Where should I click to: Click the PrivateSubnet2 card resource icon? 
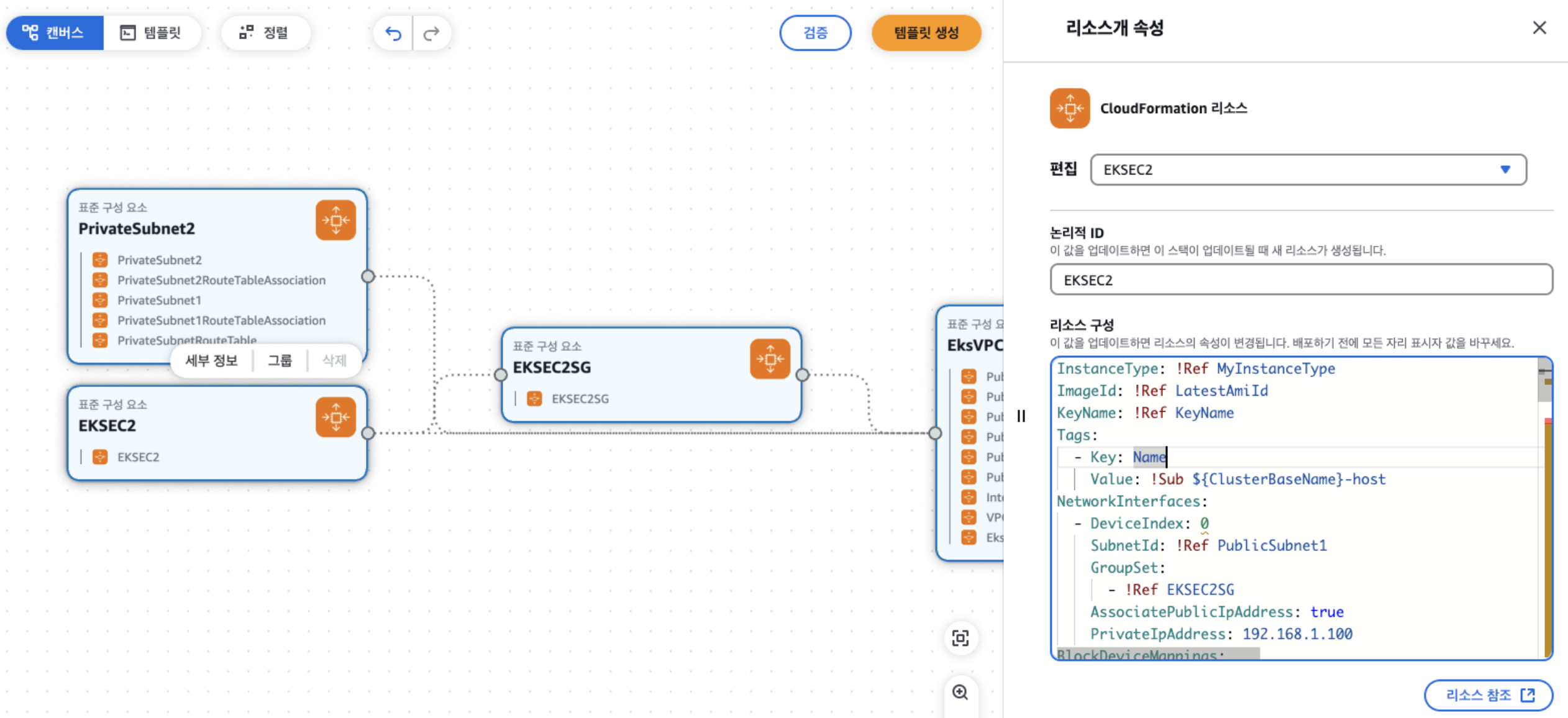pos(335,220)
